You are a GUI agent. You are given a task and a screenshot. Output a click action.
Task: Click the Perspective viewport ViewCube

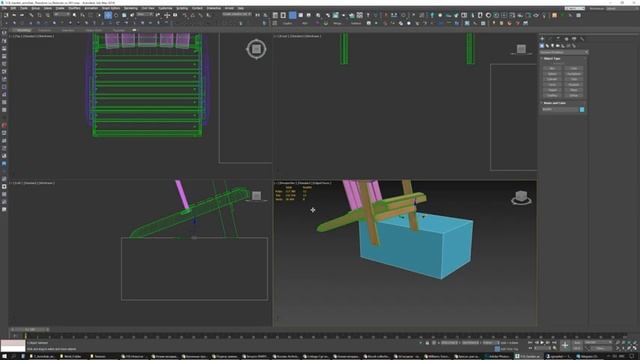(521, 197)
